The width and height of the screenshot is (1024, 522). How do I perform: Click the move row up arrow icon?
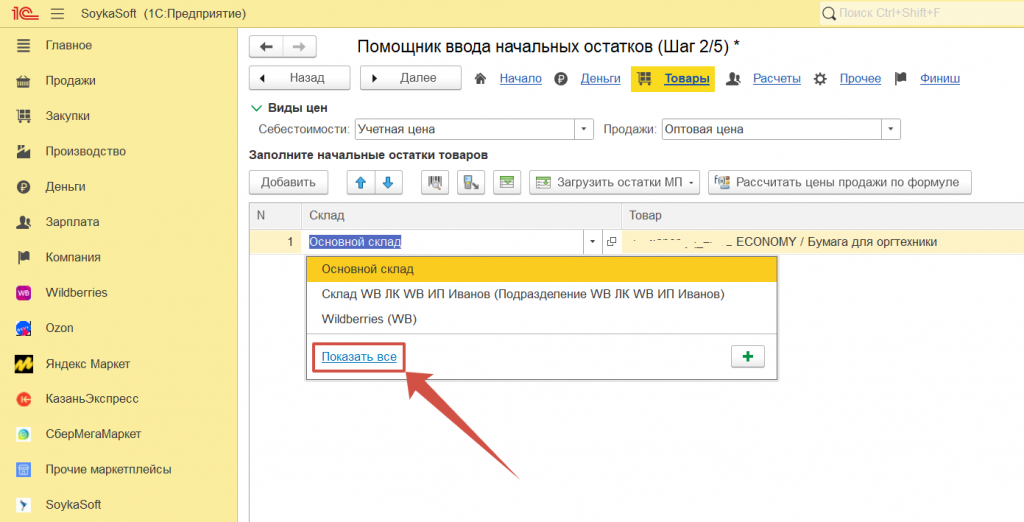pyautogui.click(x=360, y=182)
